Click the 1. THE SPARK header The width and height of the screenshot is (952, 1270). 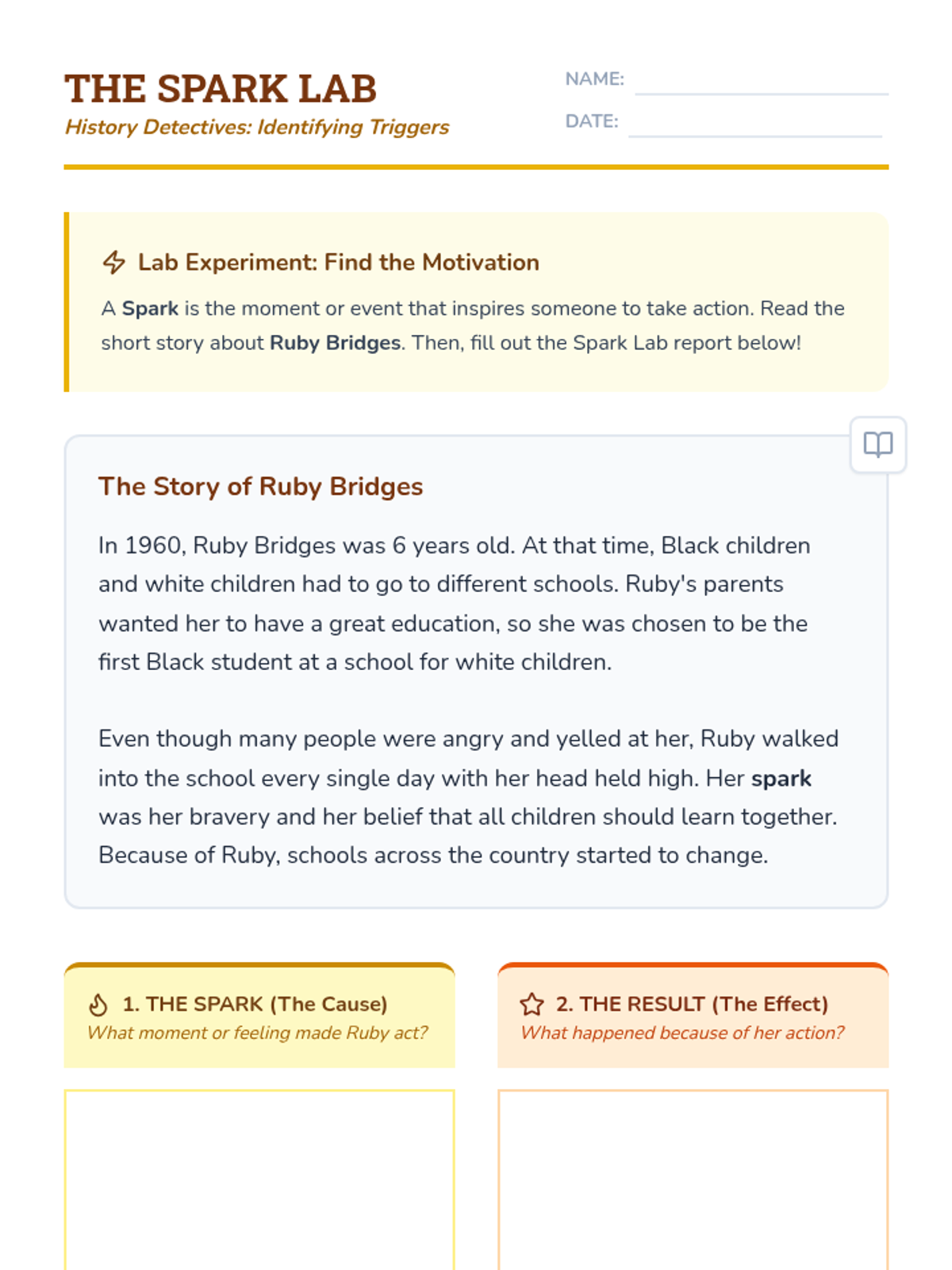click(x=255, y=1004)
